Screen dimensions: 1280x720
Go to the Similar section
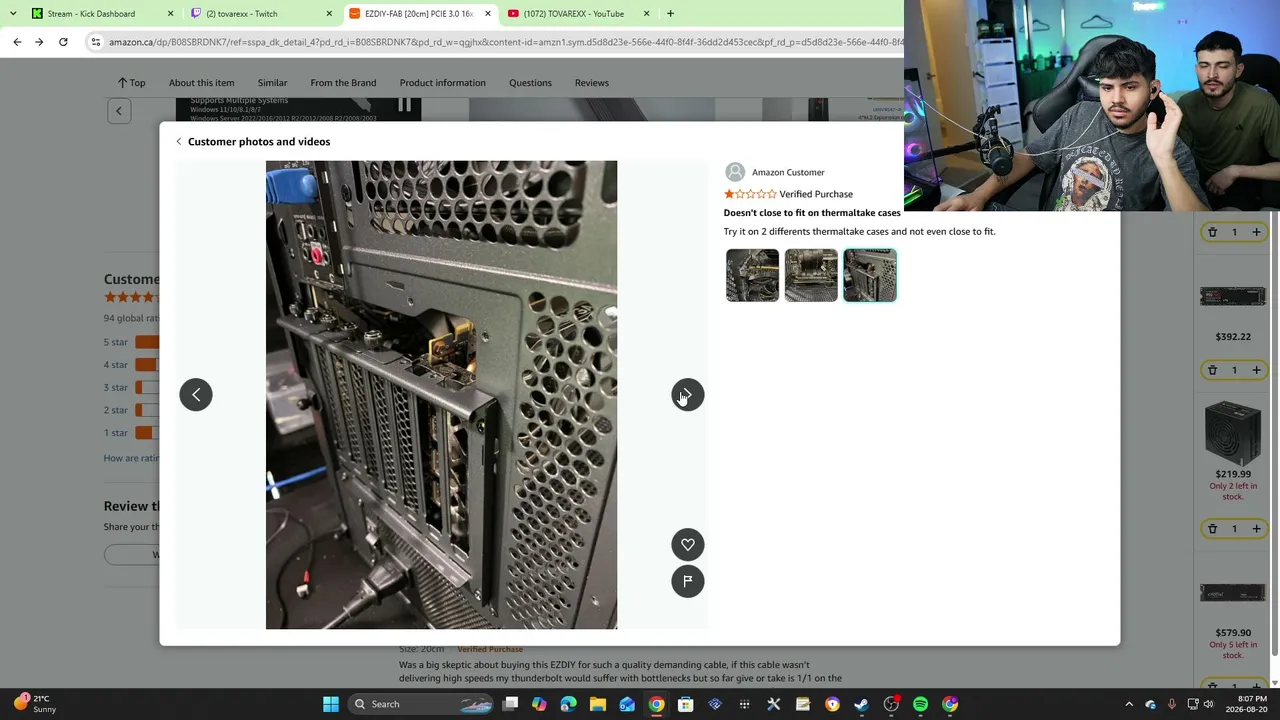(272, 83)
